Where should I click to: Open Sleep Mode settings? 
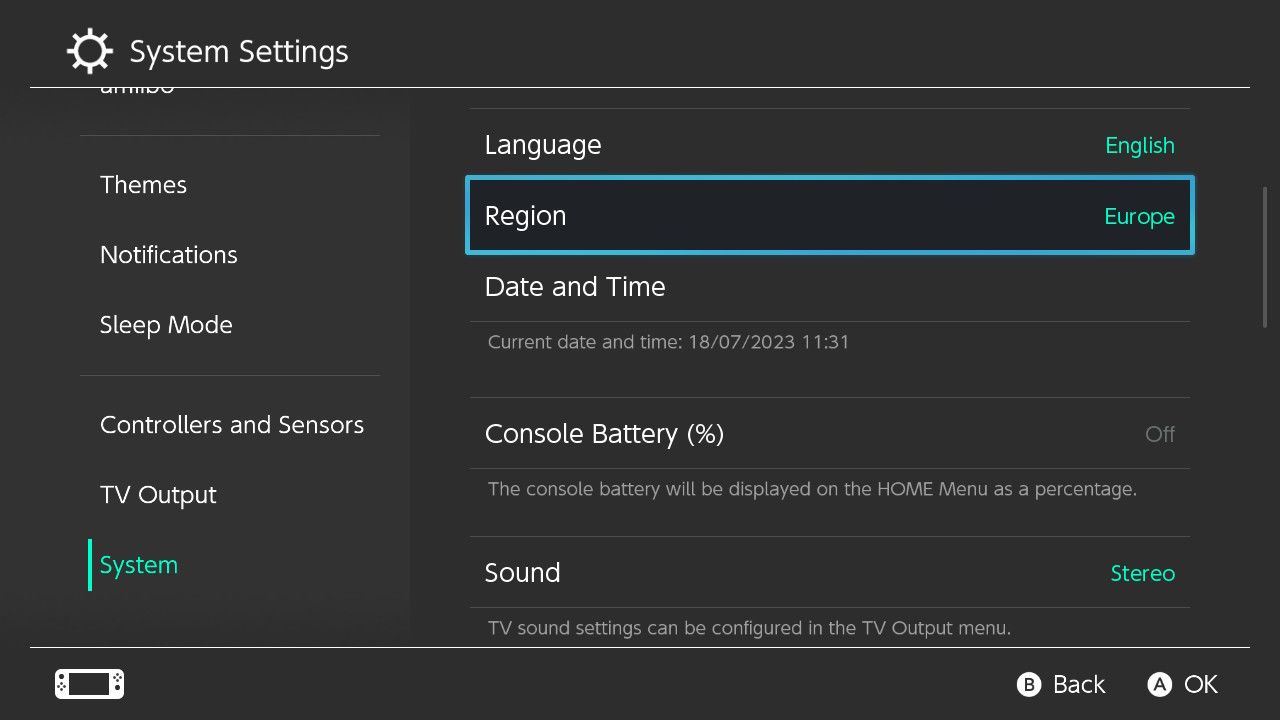pos(166,325)
